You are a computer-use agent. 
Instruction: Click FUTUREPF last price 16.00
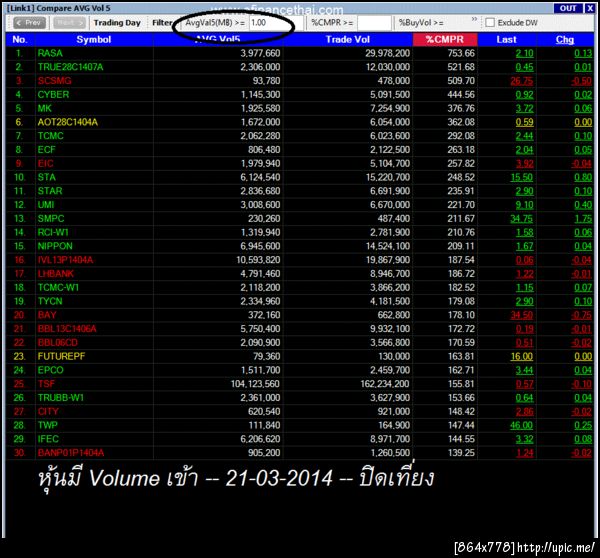tap(522, 356)
